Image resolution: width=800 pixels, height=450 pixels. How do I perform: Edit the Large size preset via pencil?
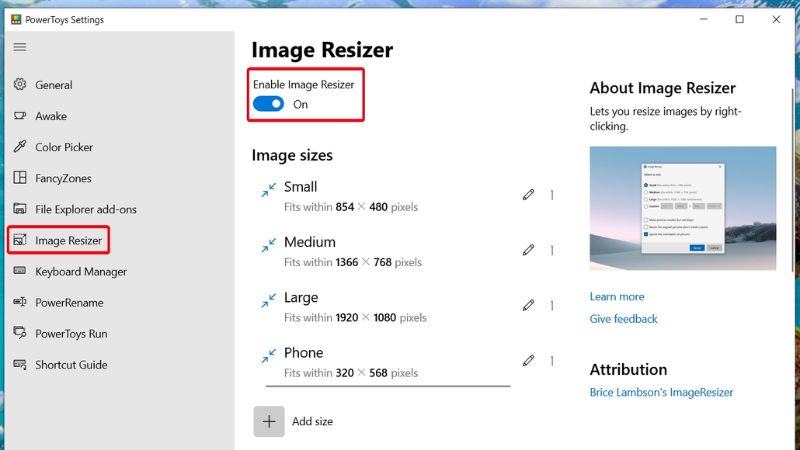pos(528,306)
